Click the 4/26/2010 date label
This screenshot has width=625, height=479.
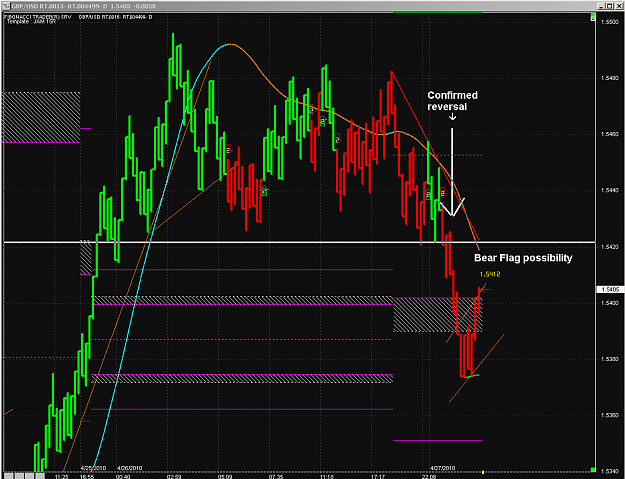(x=130, y=468)
